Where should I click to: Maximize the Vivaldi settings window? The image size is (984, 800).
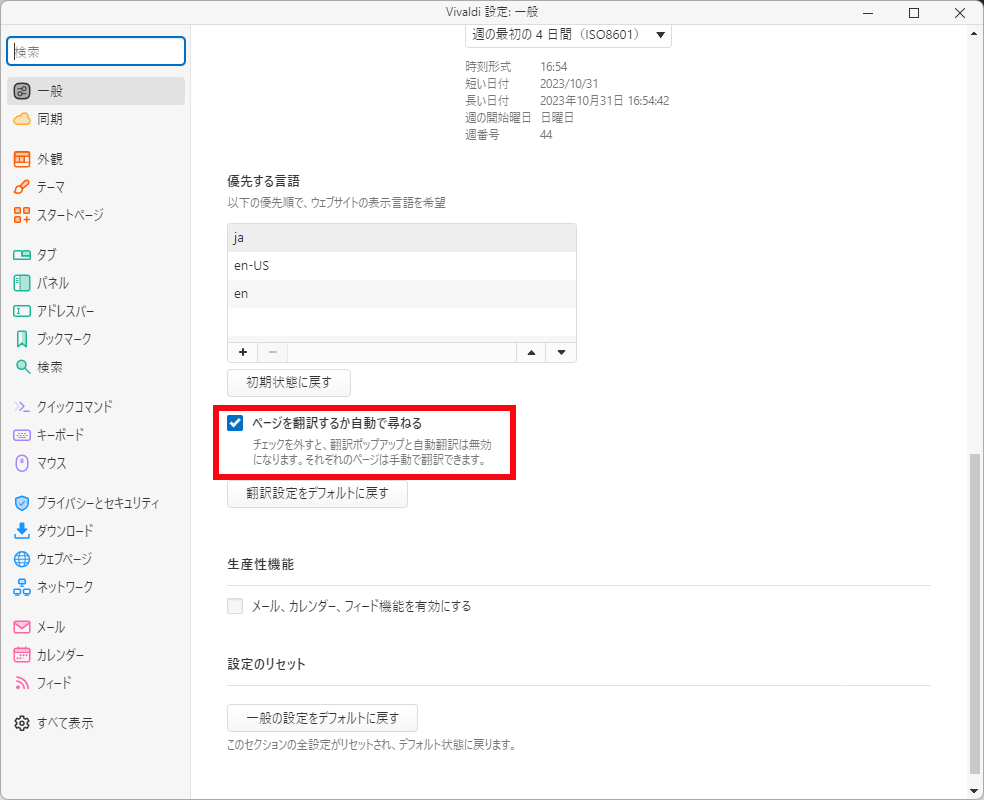click(914, 13)
